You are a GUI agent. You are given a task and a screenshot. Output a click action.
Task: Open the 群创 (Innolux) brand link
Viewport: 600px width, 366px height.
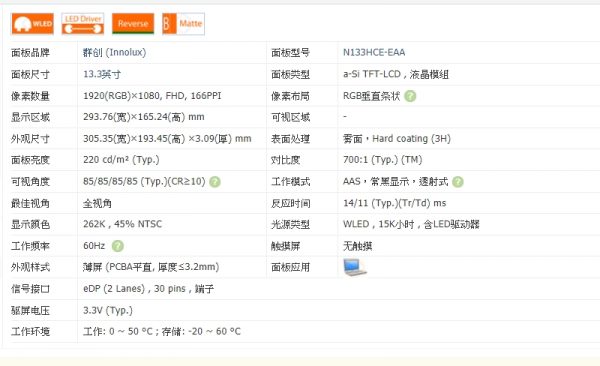point(114,52)
